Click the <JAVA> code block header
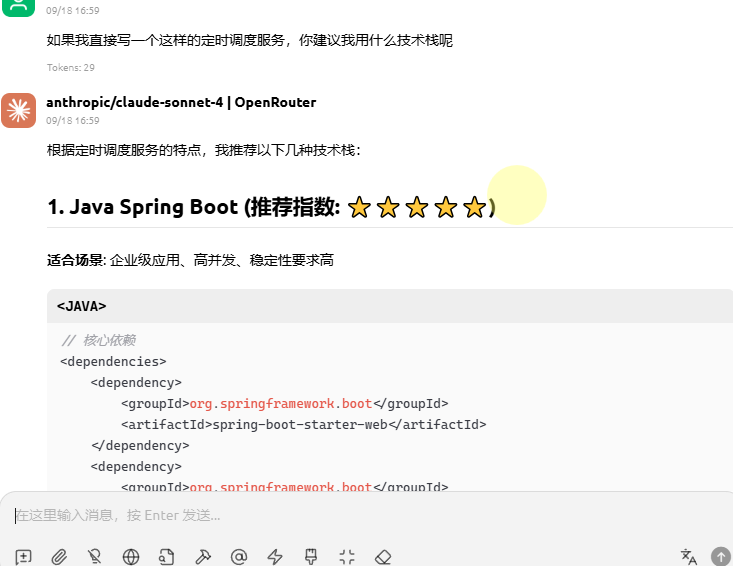This screenshot has height=566, width=733. pos(390,306)
